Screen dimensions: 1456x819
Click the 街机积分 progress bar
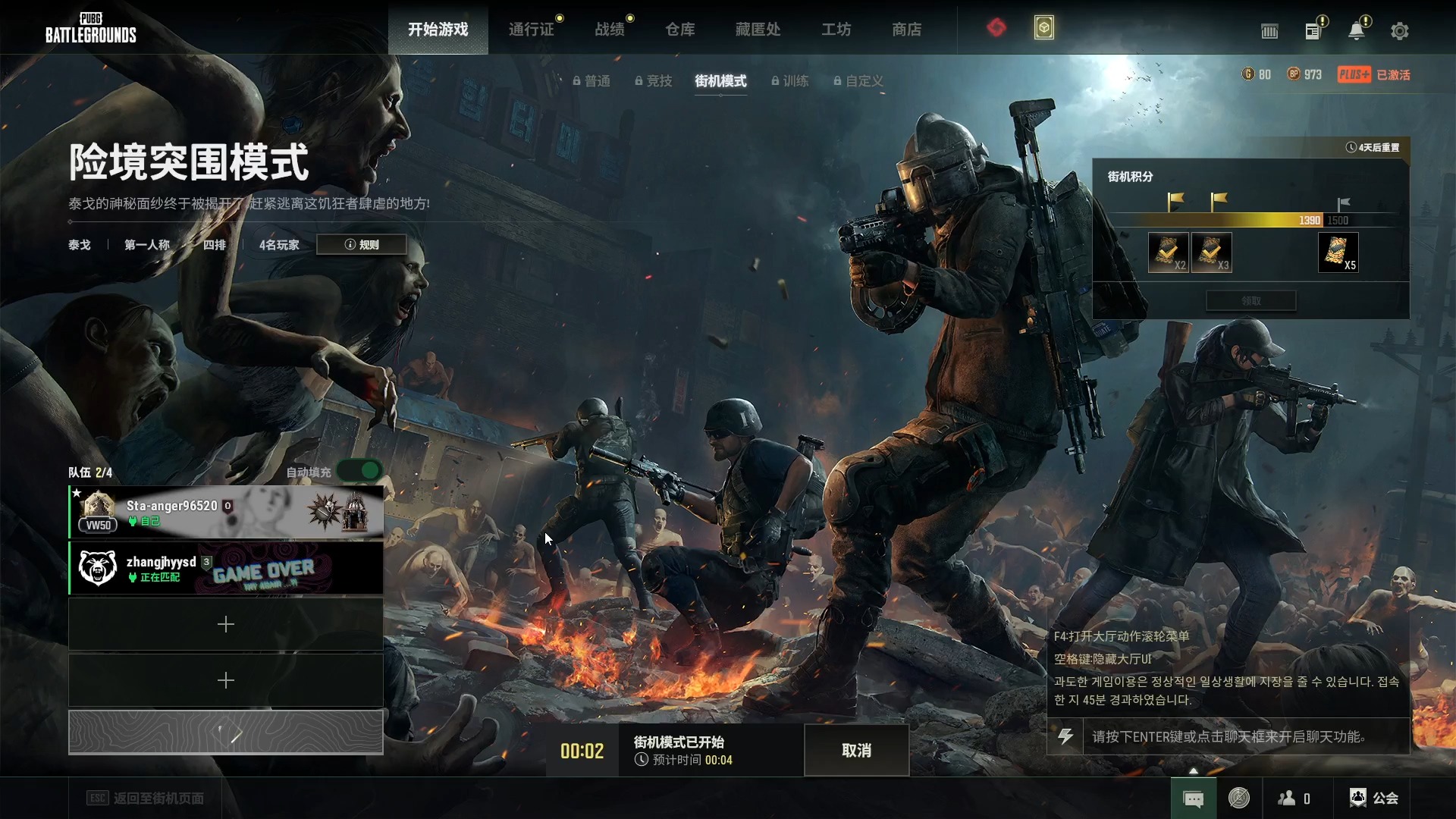pos(1251,221)
